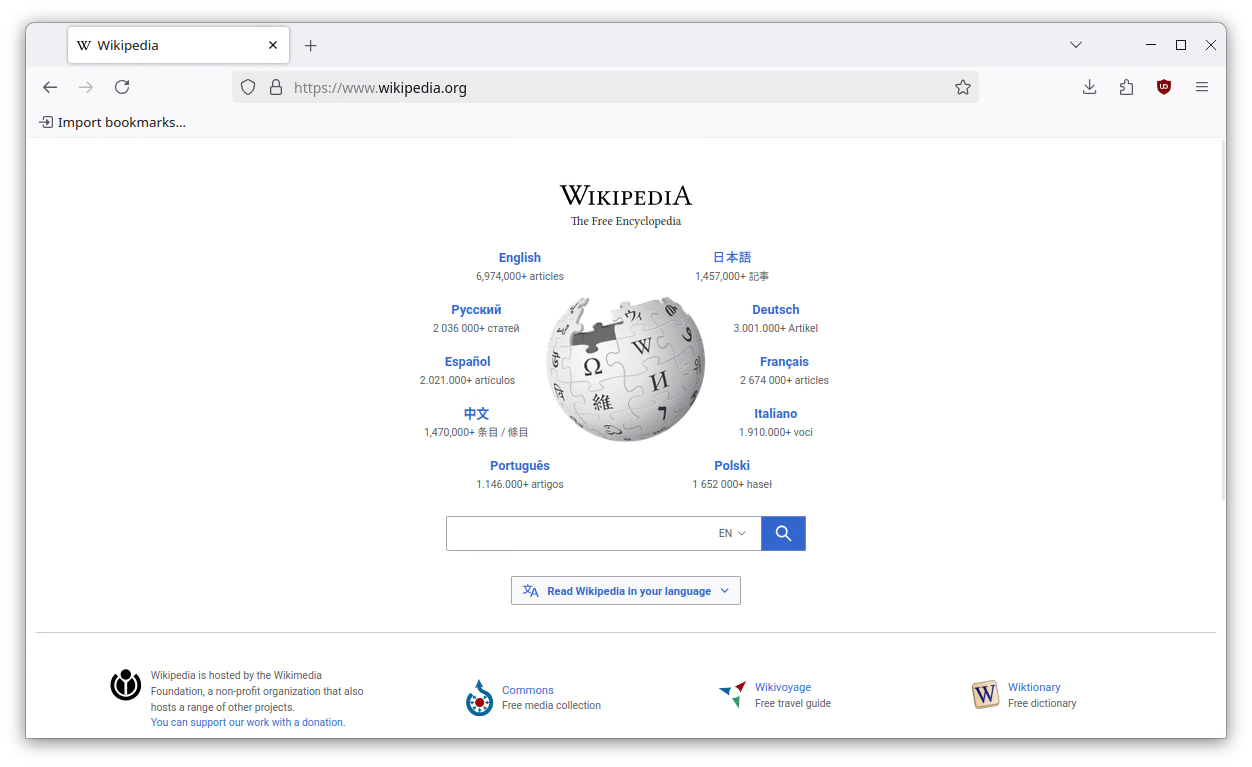Expand Read Wikipedia in your language
This screenshot has width=1252, height=767.
[626, 591]
